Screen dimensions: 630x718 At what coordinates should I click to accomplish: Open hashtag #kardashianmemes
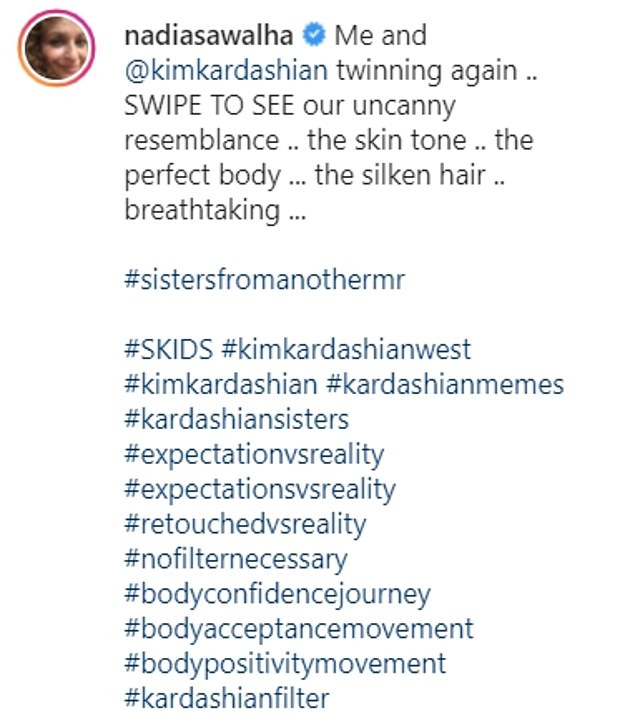click(x=445, y=384)
